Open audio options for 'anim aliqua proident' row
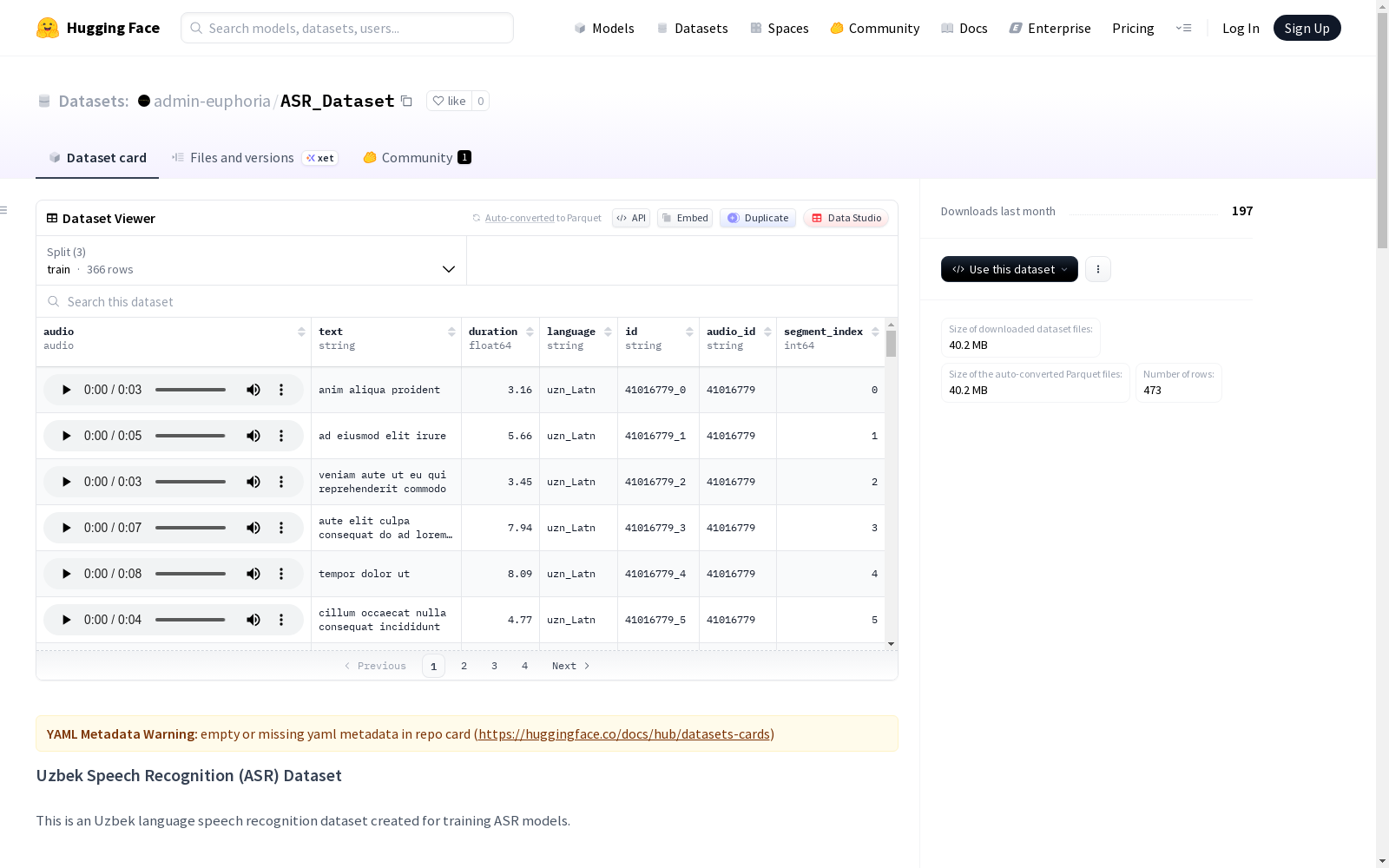 tap(281, 390)
